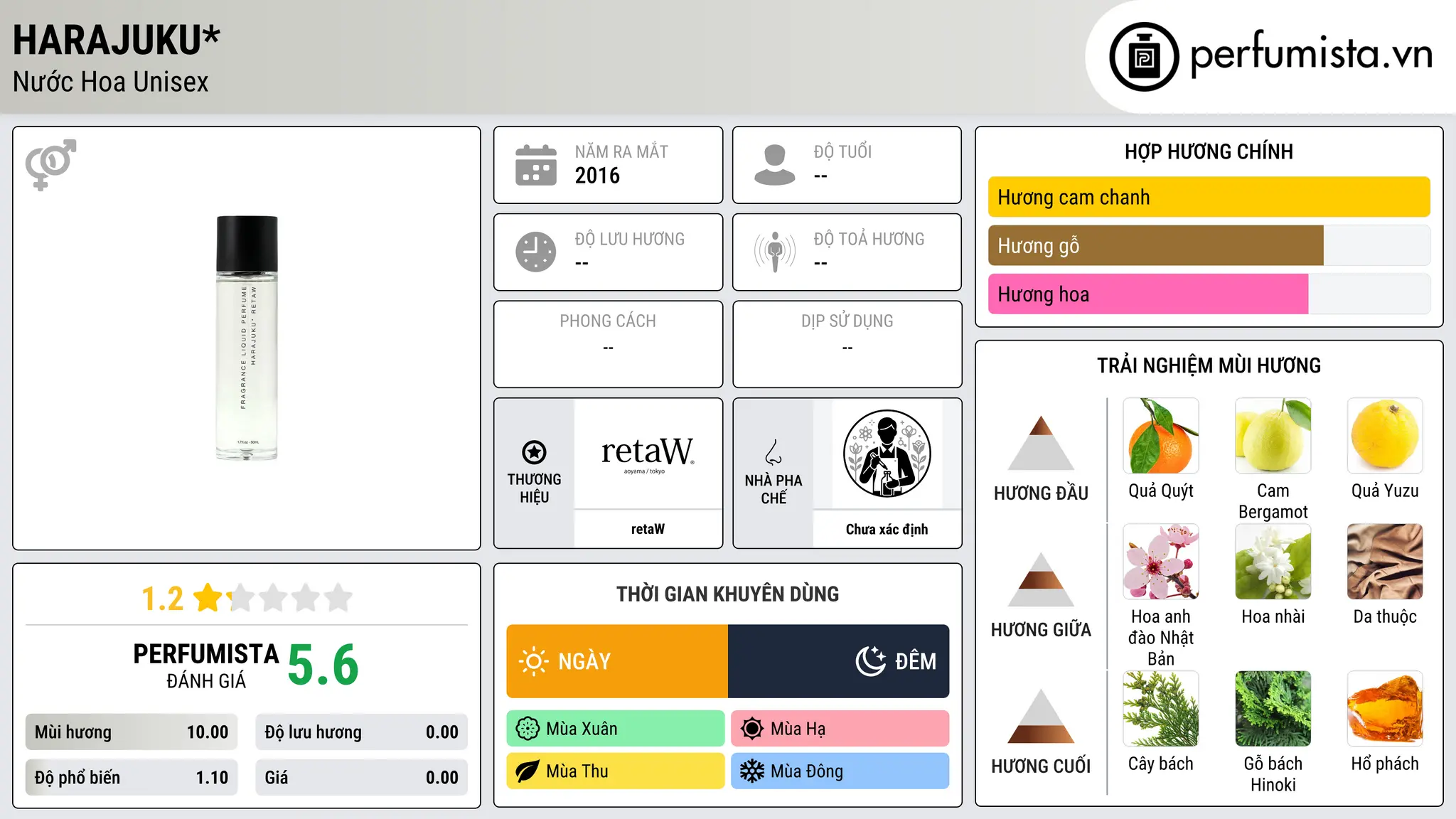Viewport: 1456px width, 819px height.
Task: Click the Độ phổ biến 1.10 score row
Action: click(132, 778)
